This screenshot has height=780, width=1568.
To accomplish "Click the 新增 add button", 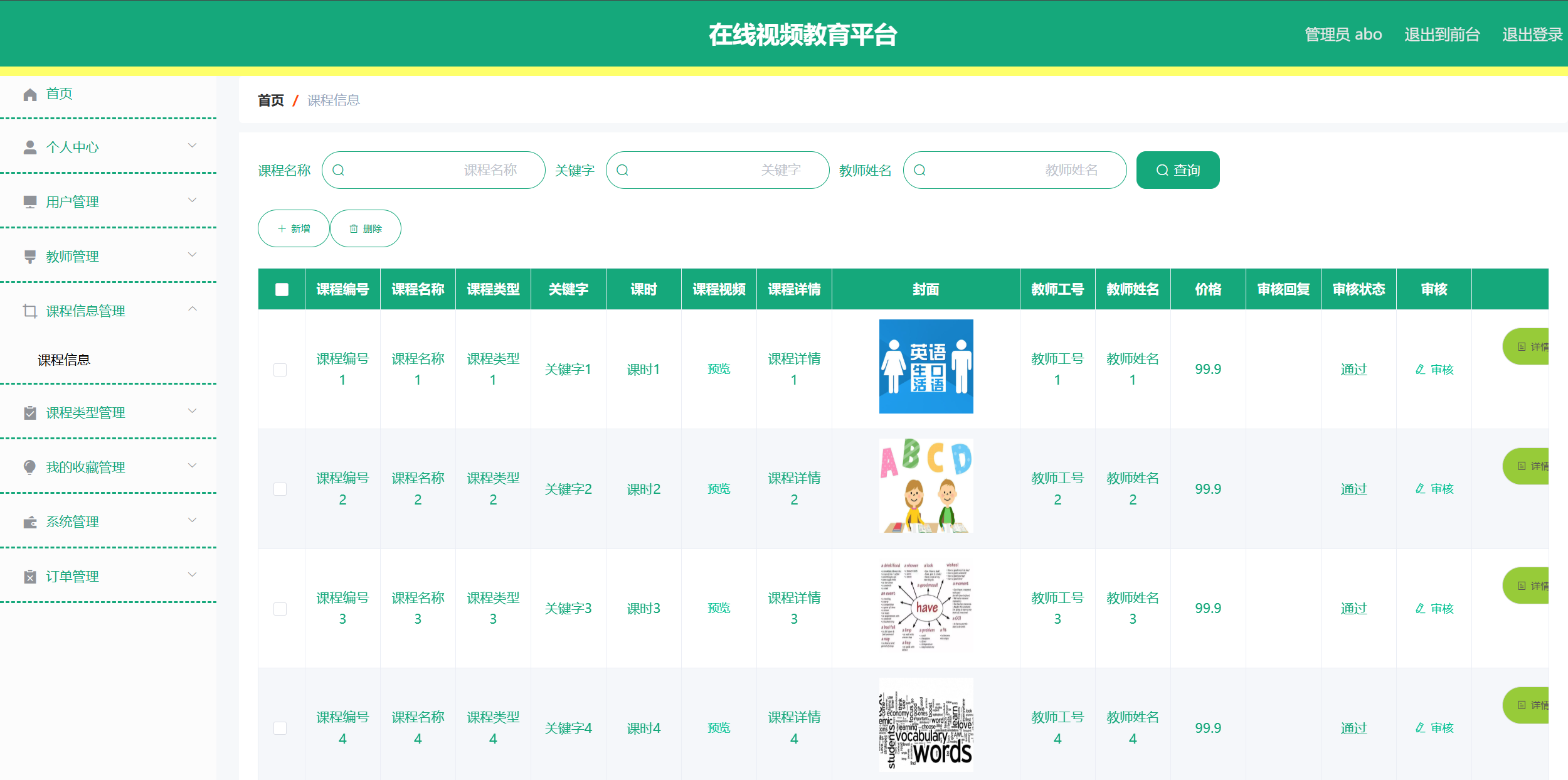I will pos(294,228).
